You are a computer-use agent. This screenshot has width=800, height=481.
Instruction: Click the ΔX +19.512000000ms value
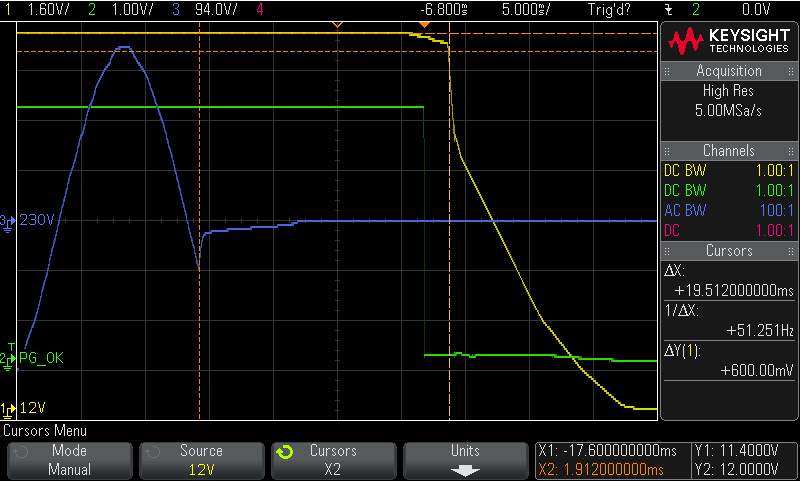(x=734, y=291)
